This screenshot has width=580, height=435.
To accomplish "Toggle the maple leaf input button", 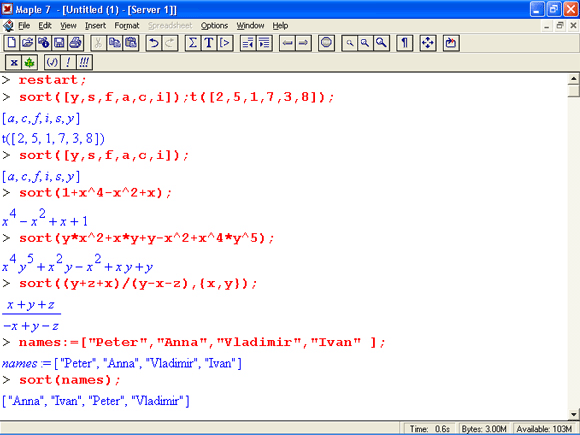I will [x=30, y=62].
